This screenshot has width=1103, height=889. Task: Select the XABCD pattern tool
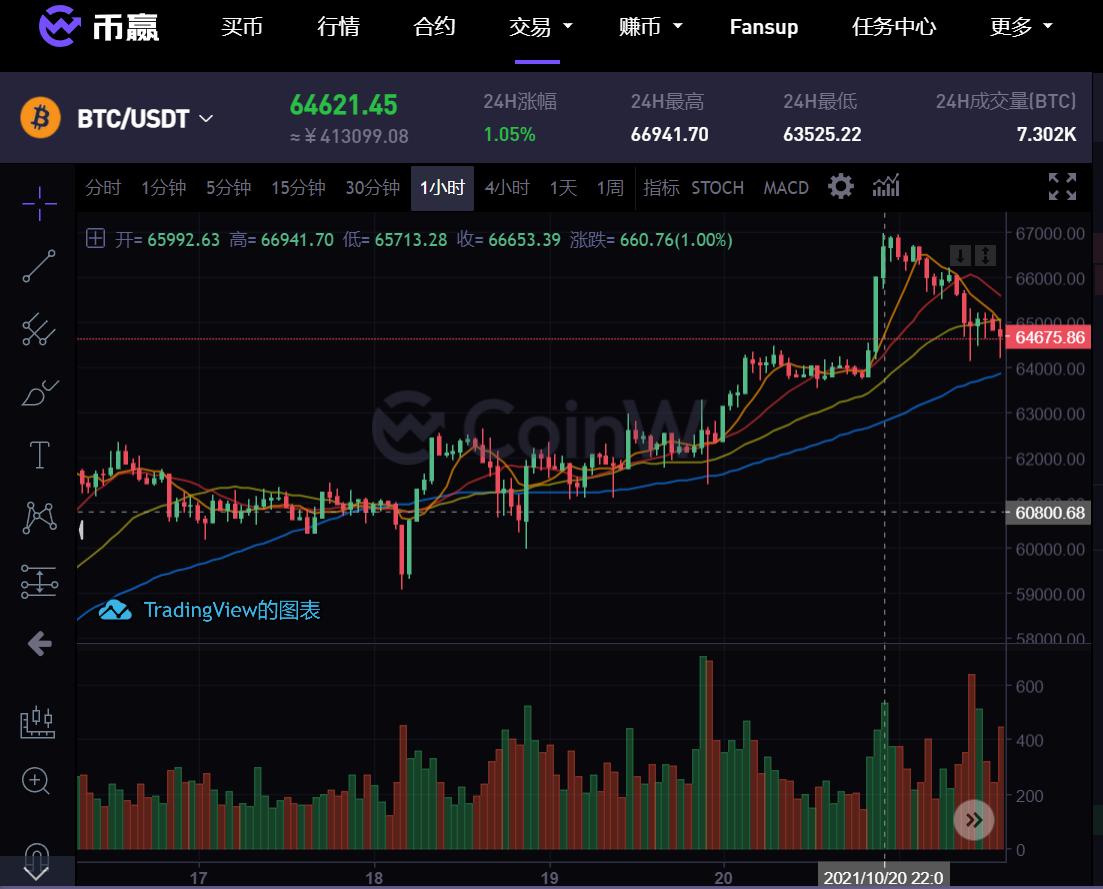pos(39,518)
